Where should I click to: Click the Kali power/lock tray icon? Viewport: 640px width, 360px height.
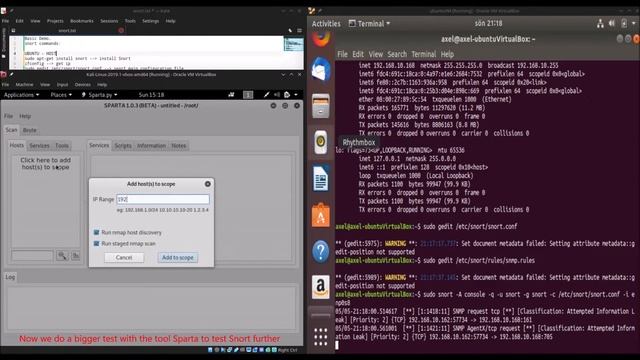coord(287,95)
